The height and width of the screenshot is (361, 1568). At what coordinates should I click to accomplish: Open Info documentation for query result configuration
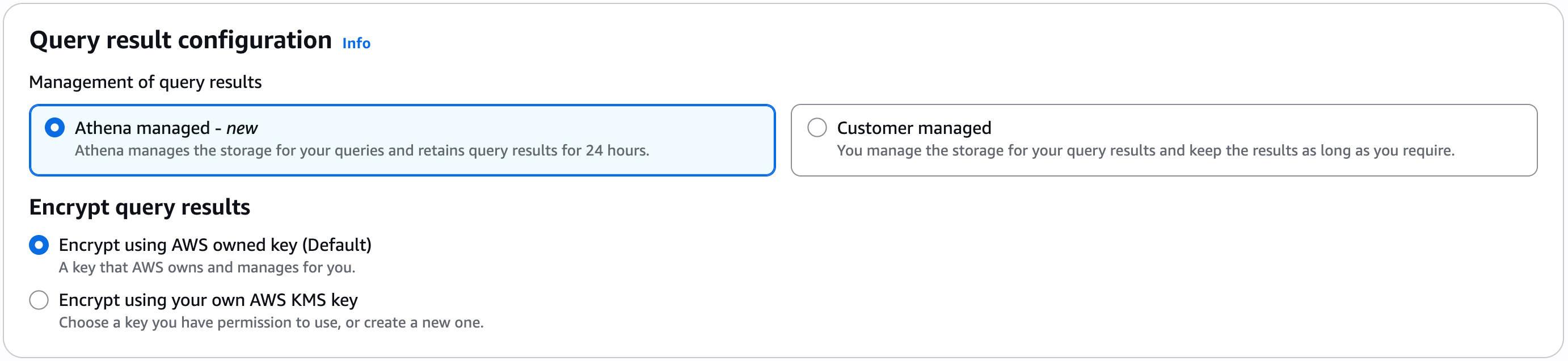(x=356, y=43)
